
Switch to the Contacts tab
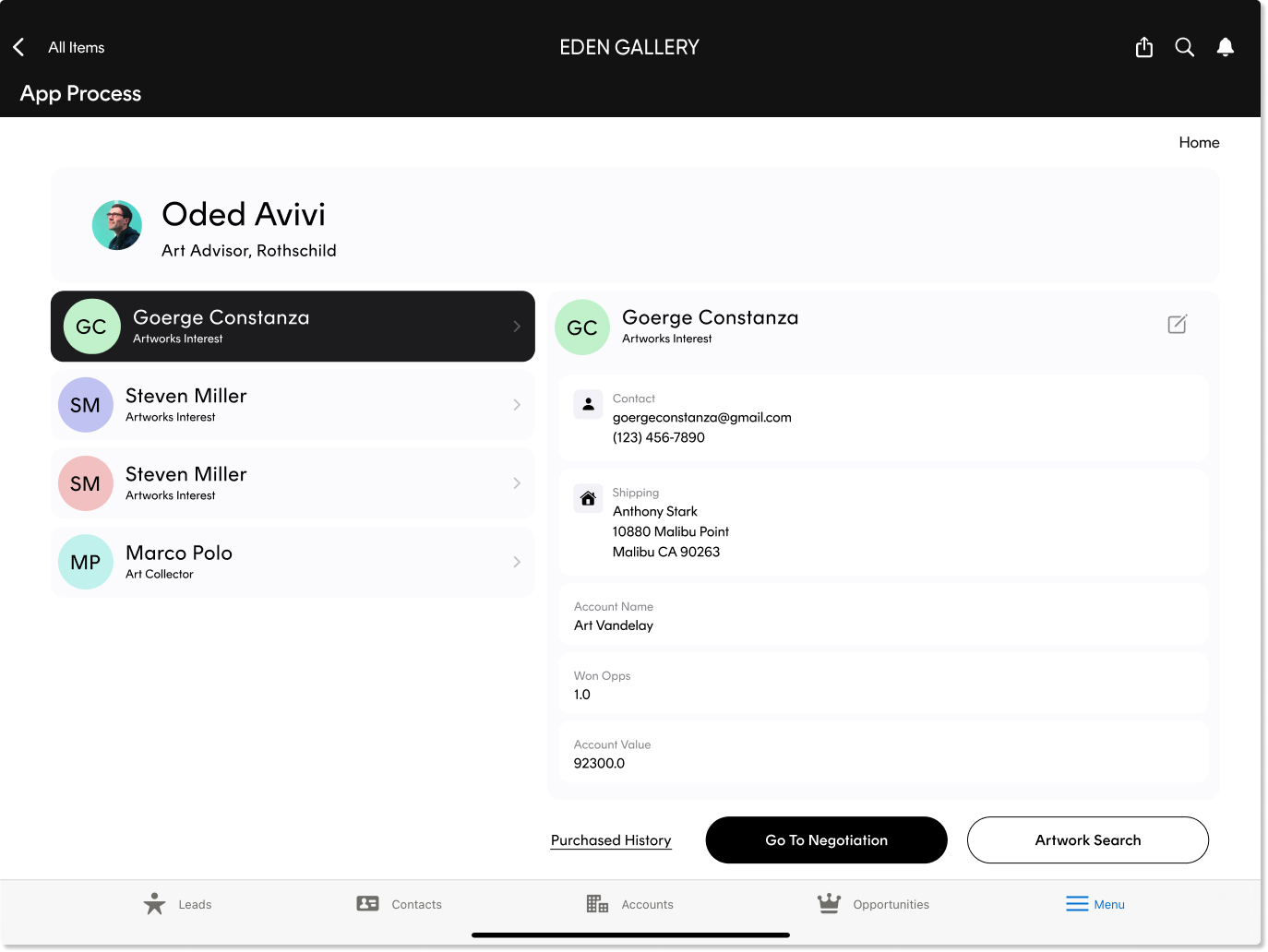pos(399,904)
